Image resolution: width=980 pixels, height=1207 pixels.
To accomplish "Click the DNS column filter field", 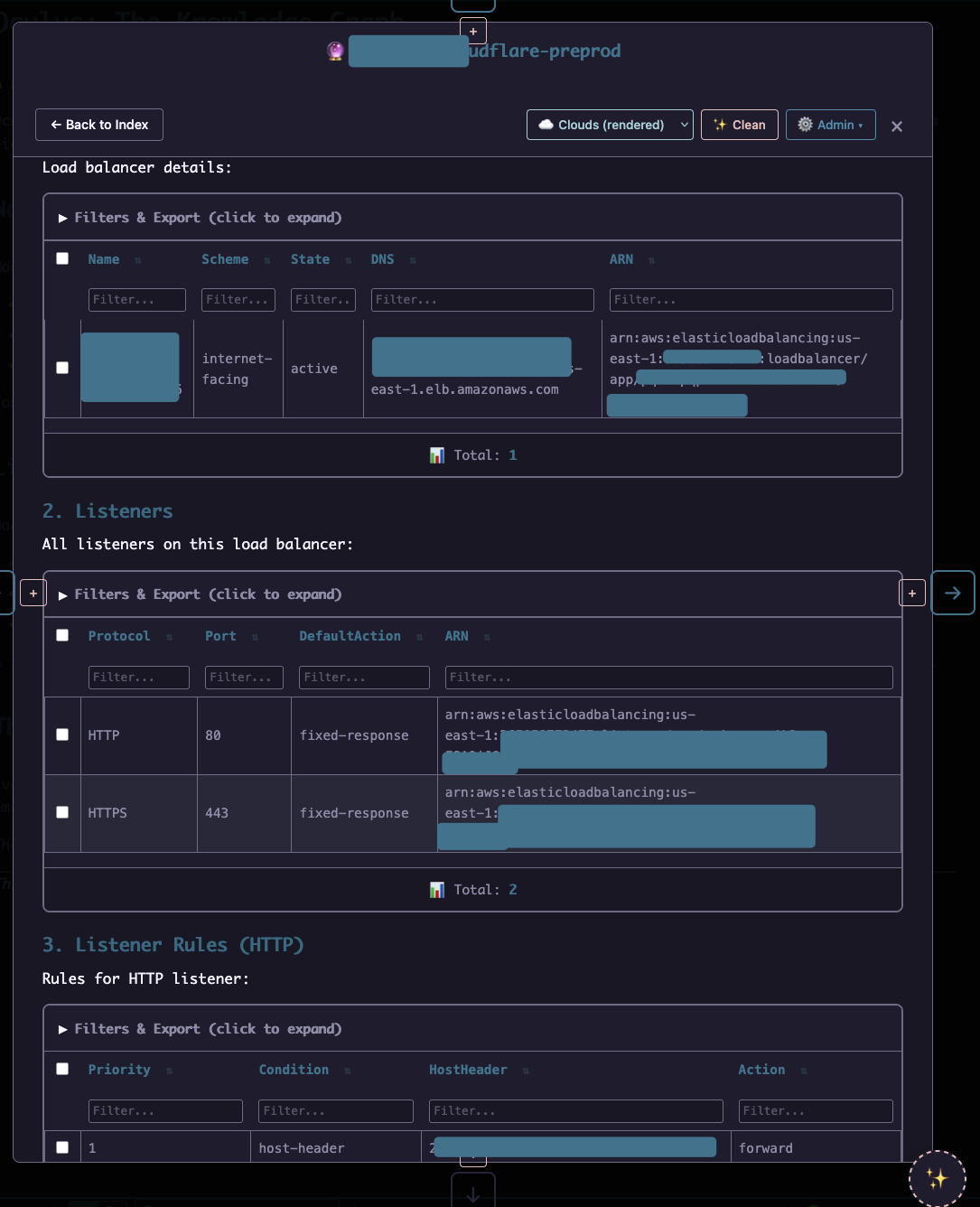I will [x=481, y=300].
